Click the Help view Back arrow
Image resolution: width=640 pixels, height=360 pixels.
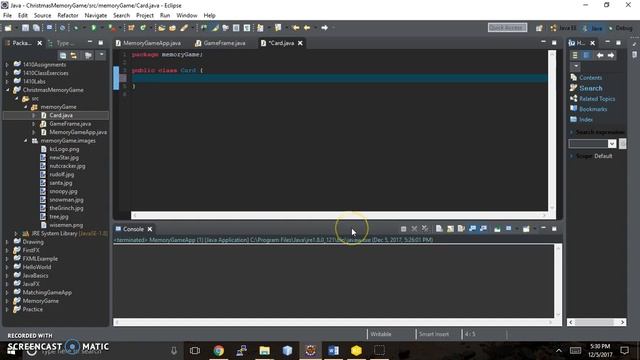tap(600, 55)
